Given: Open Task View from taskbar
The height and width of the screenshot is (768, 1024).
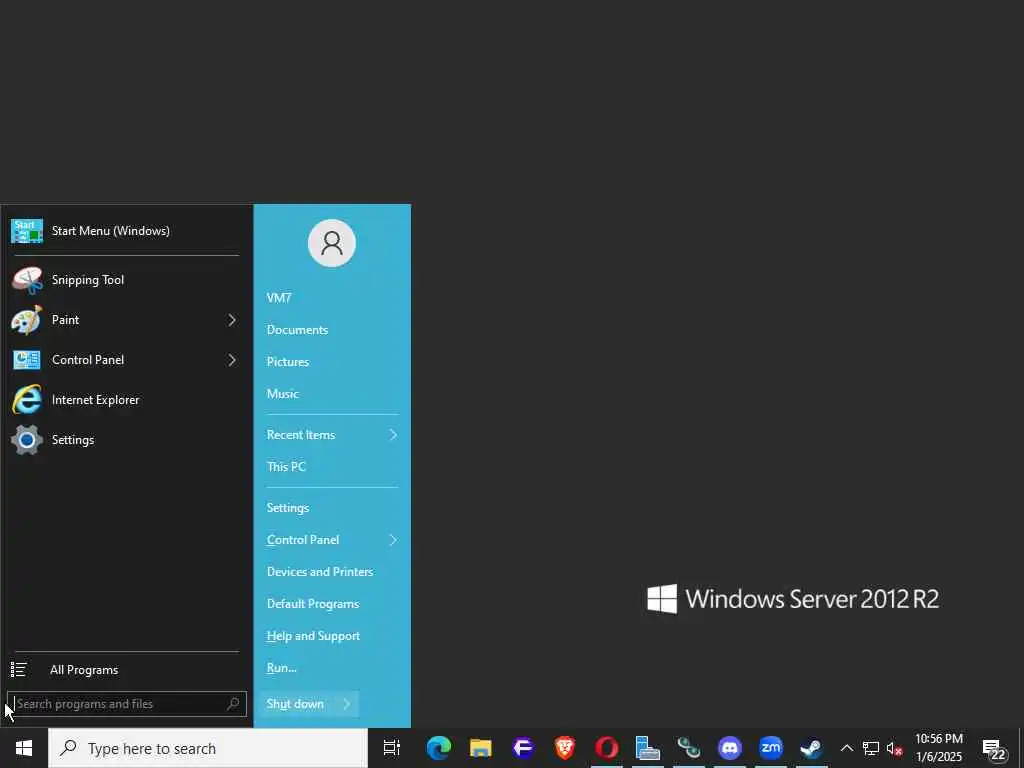Looking at the screenshot, I should click(392, 748).
